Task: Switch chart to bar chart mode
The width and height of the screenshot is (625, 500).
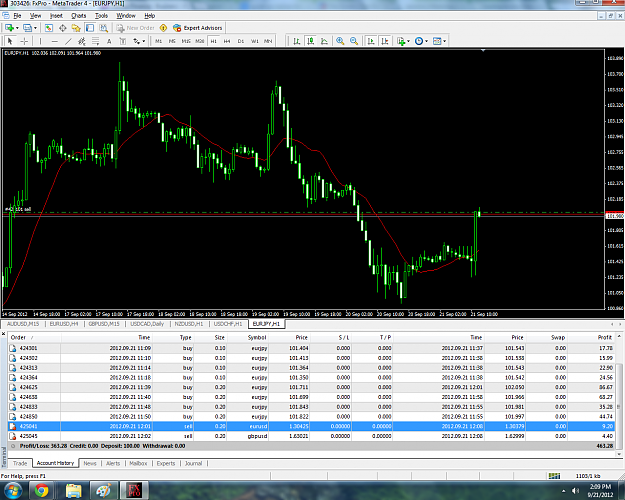Action: tap(297, 41)
